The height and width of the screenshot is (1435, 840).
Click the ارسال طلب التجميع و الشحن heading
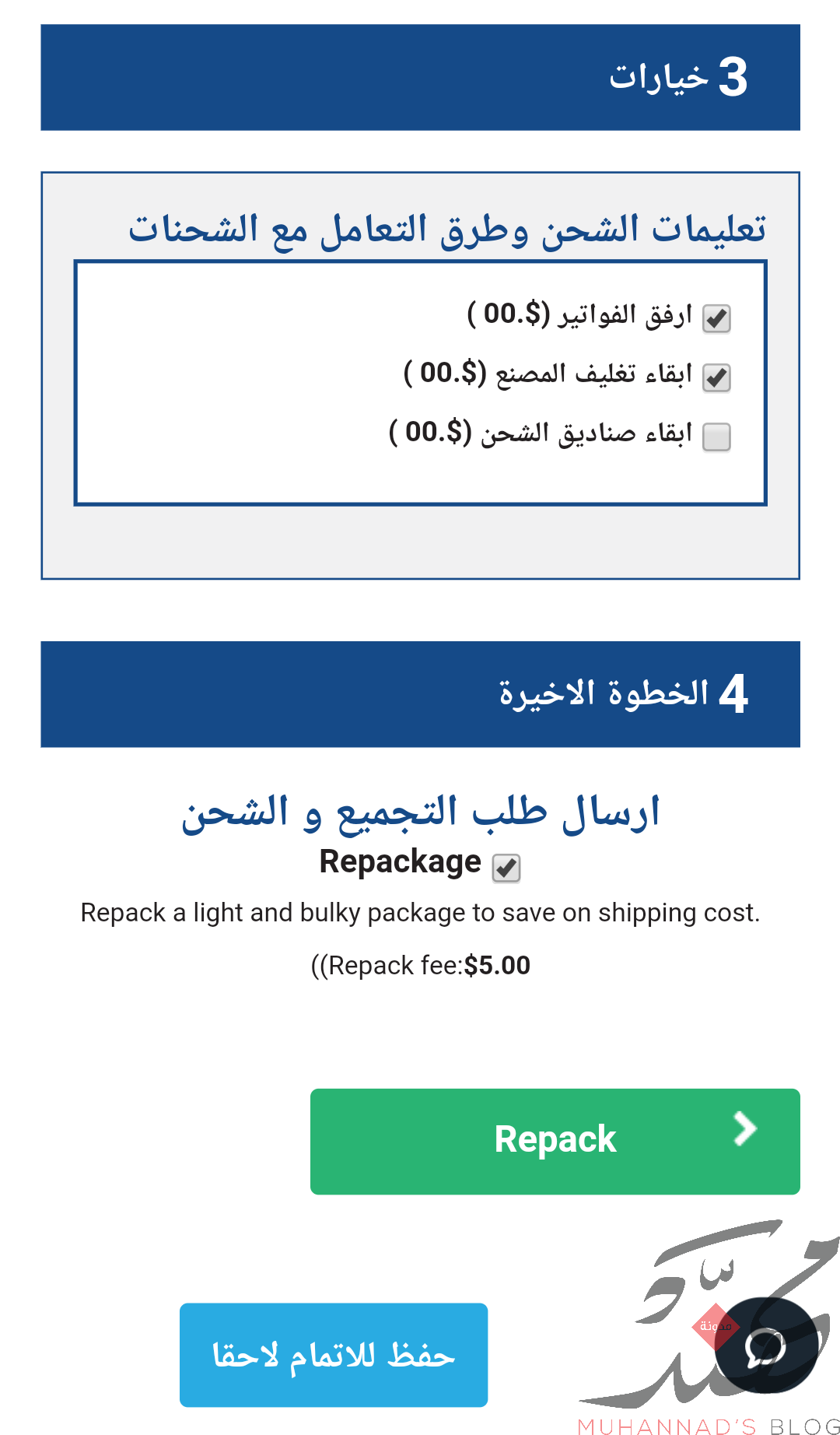(x=420, y=813)
